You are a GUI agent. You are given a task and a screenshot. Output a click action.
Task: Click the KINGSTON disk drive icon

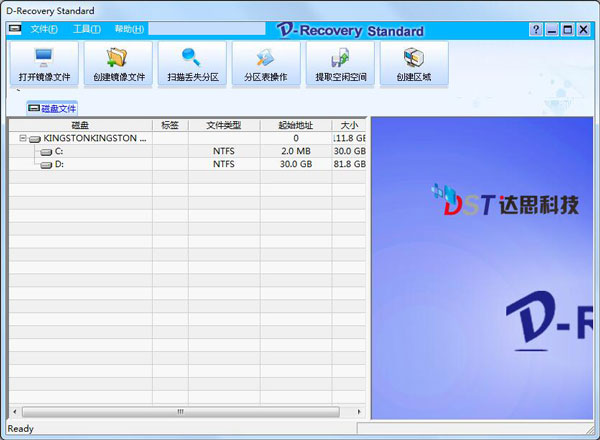(x=35, y=139)
